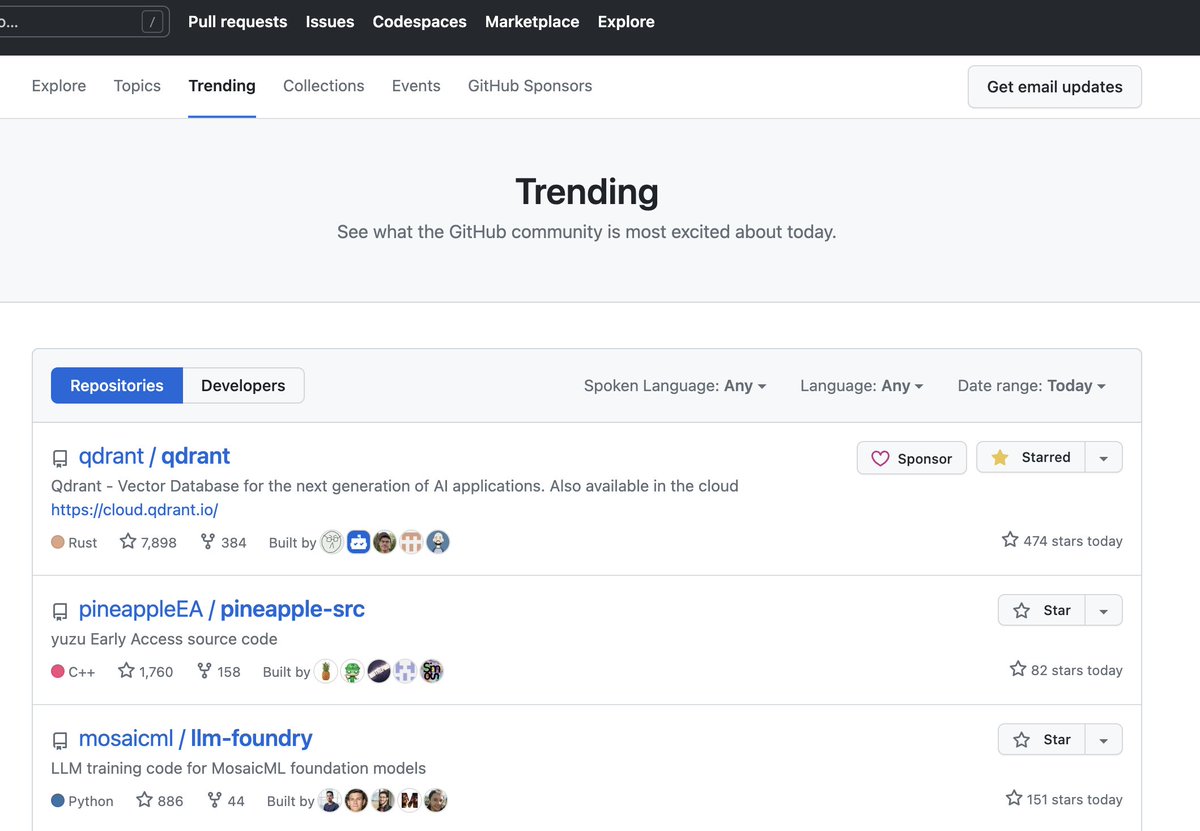This screenshot has width=1200, height=831.
Task: Go to Codespaces in the top navigation
Action: [x=420, y=22]
